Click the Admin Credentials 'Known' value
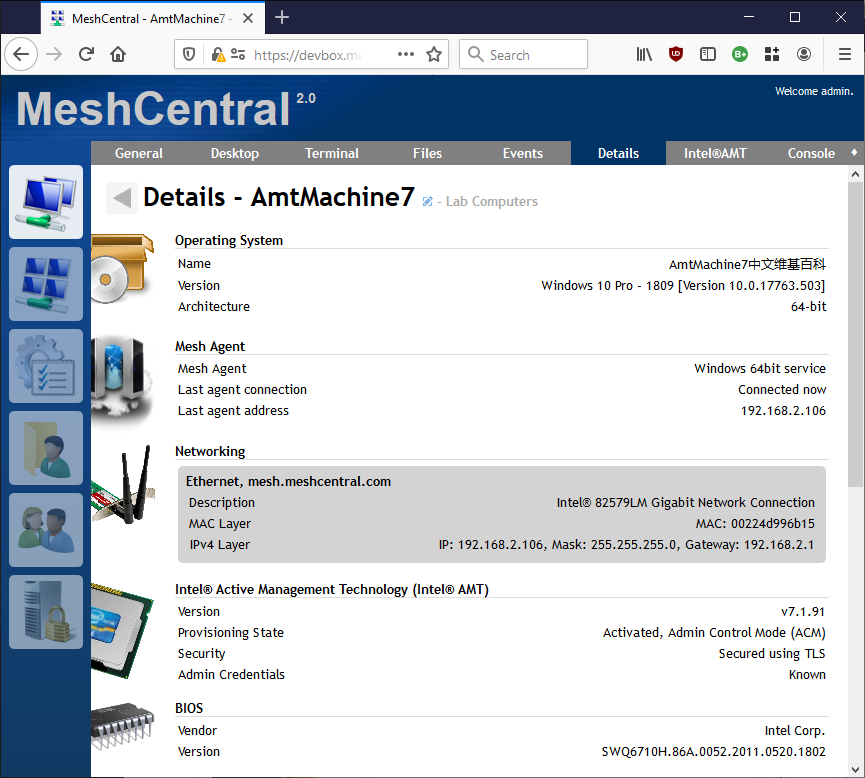 (x=807, y=674)
